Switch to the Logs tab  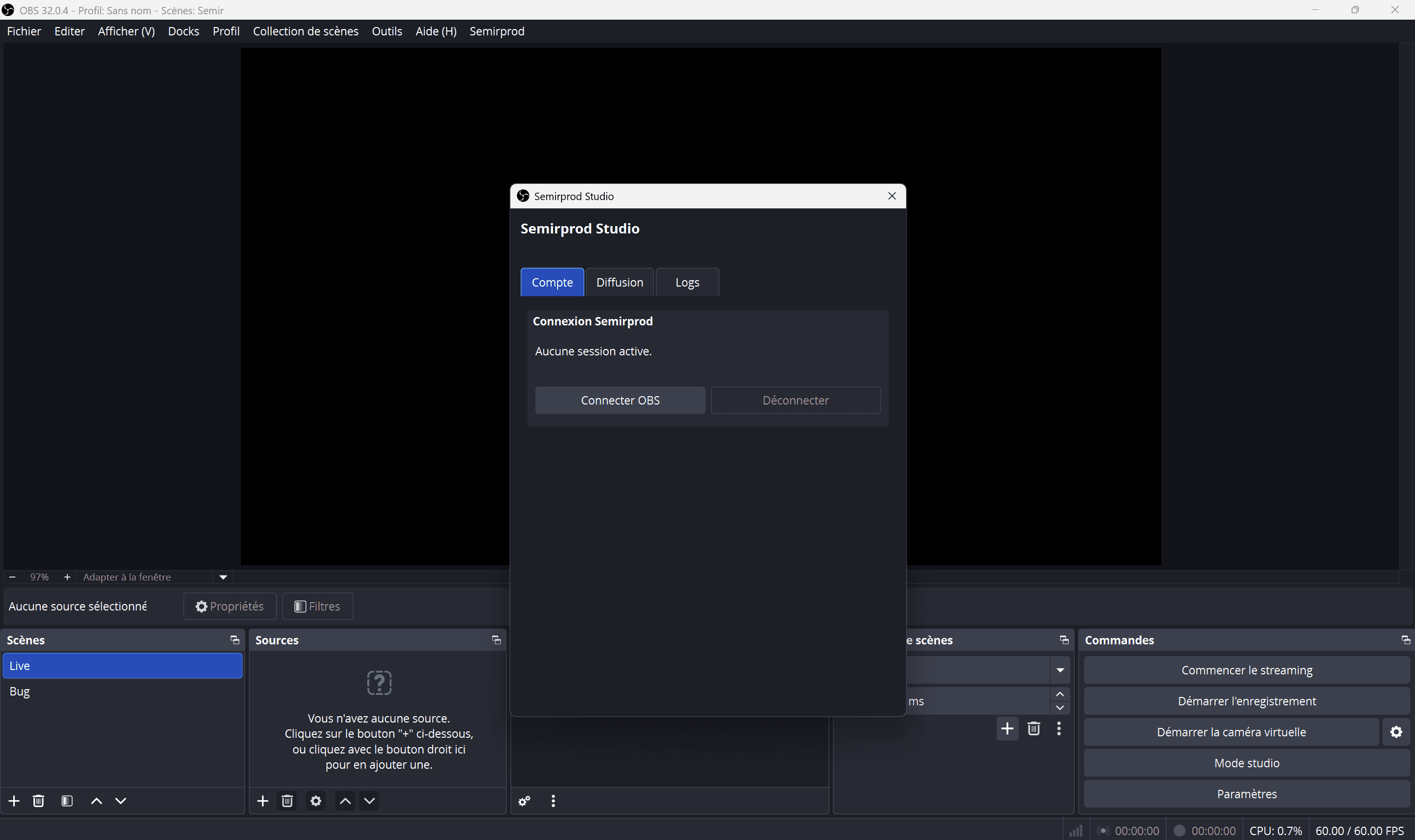(687, 282)
